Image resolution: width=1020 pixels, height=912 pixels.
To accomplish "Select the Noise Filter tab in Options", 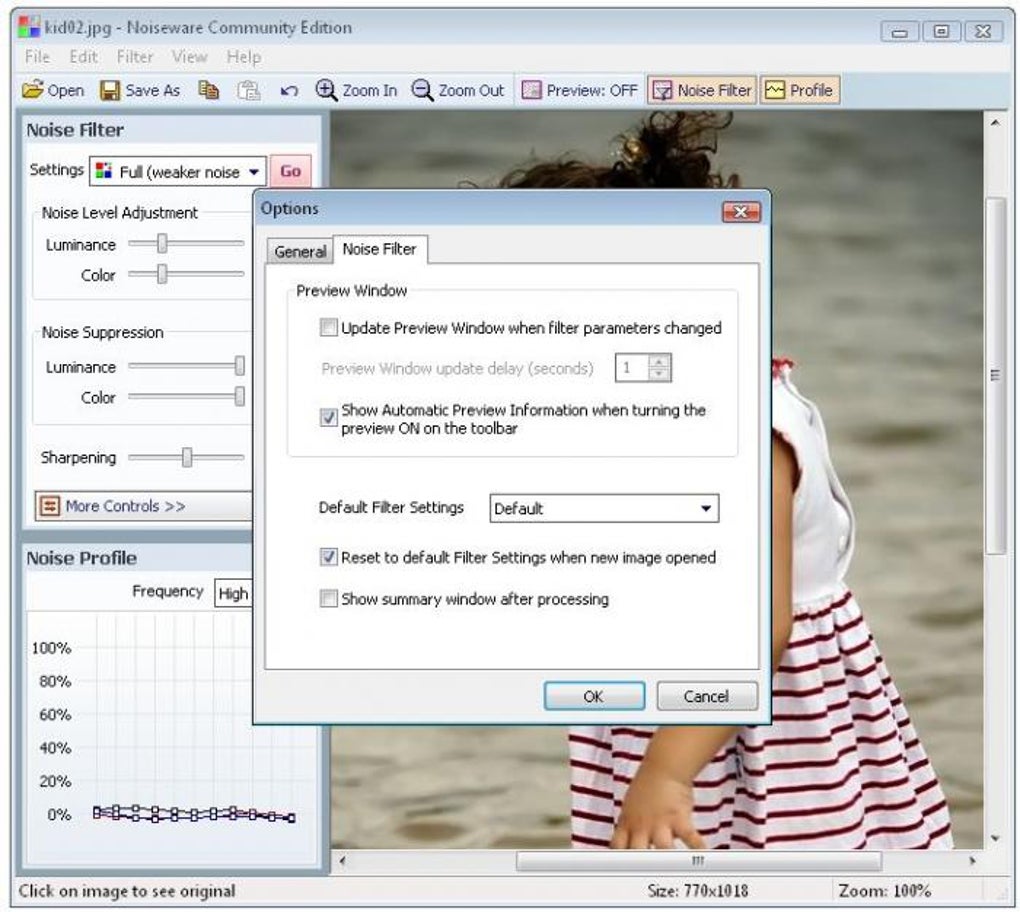I will tap(379, 249).
